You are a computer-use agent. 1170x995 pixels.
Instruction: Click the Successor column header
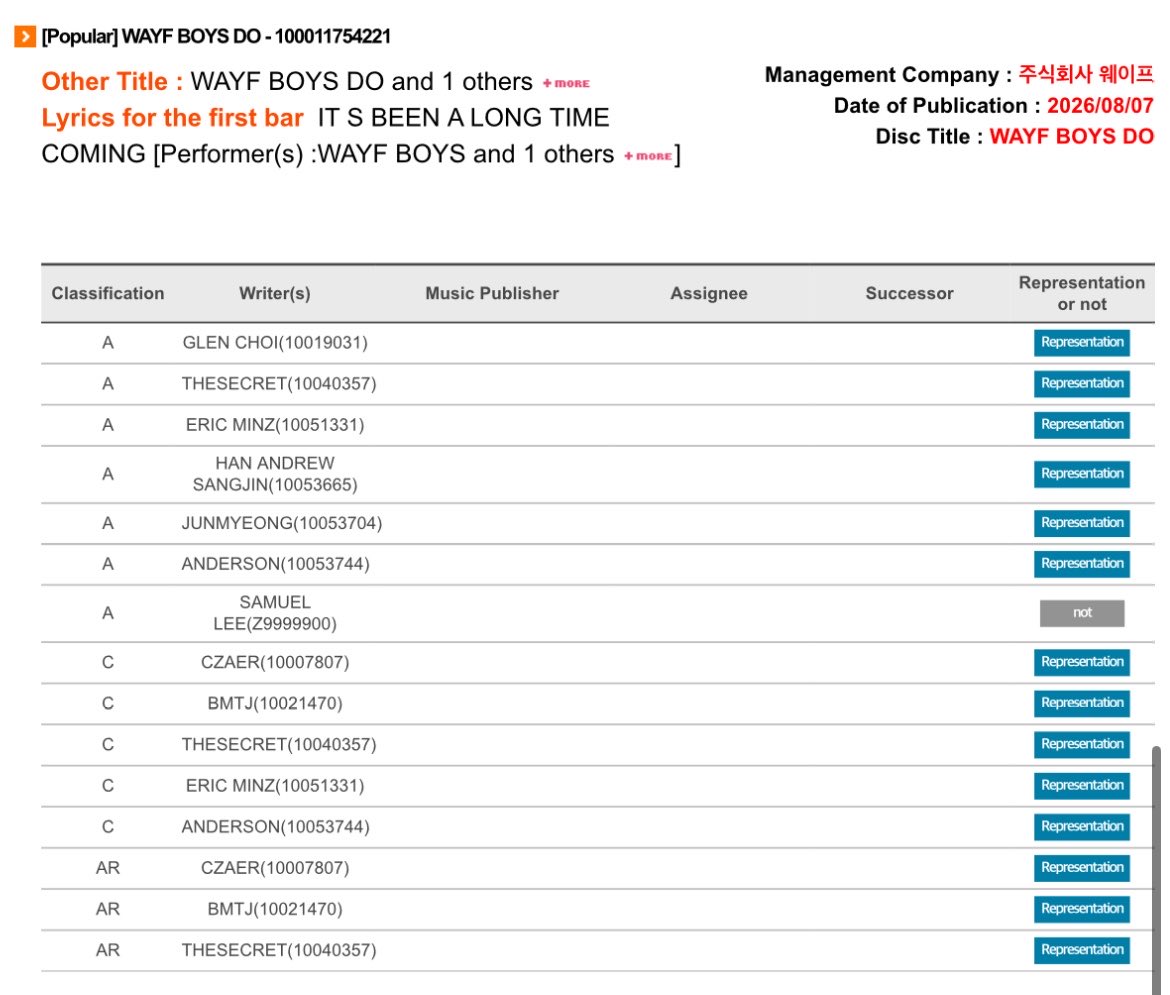coord(910,293)
